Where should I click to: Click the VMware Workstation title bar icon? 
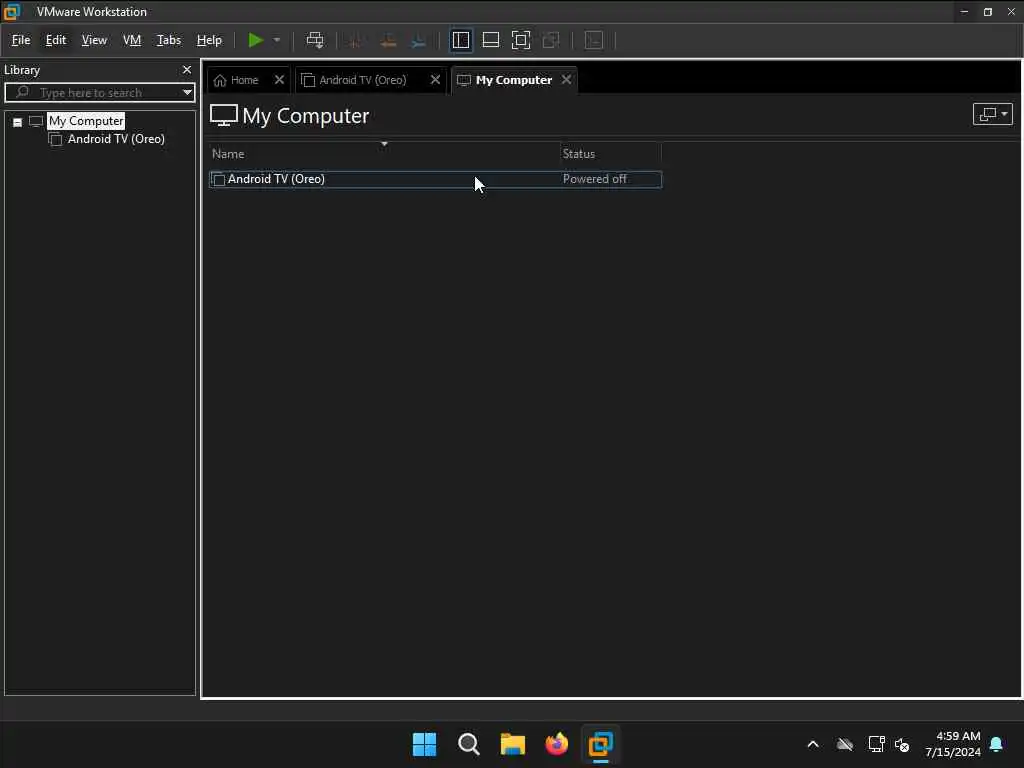[x=12, y=12]
